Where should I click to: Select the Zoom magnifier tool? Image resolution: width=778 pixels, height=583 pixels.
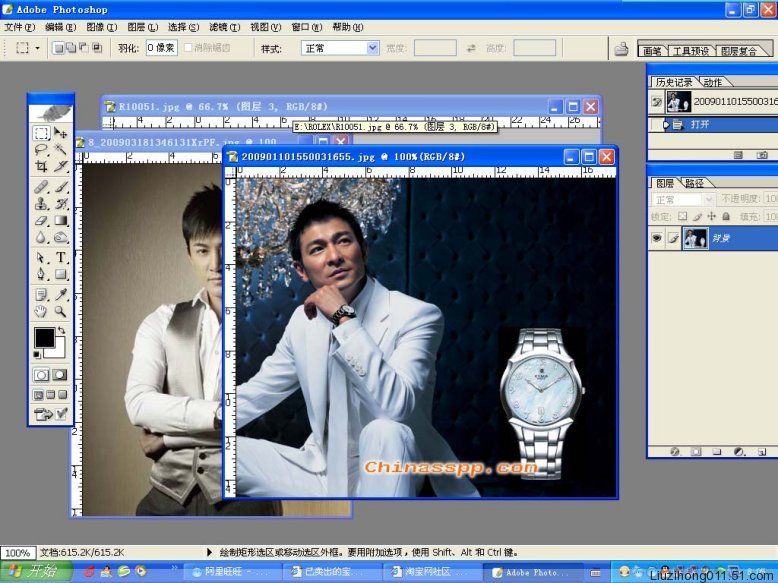click(x=61, y=312)
